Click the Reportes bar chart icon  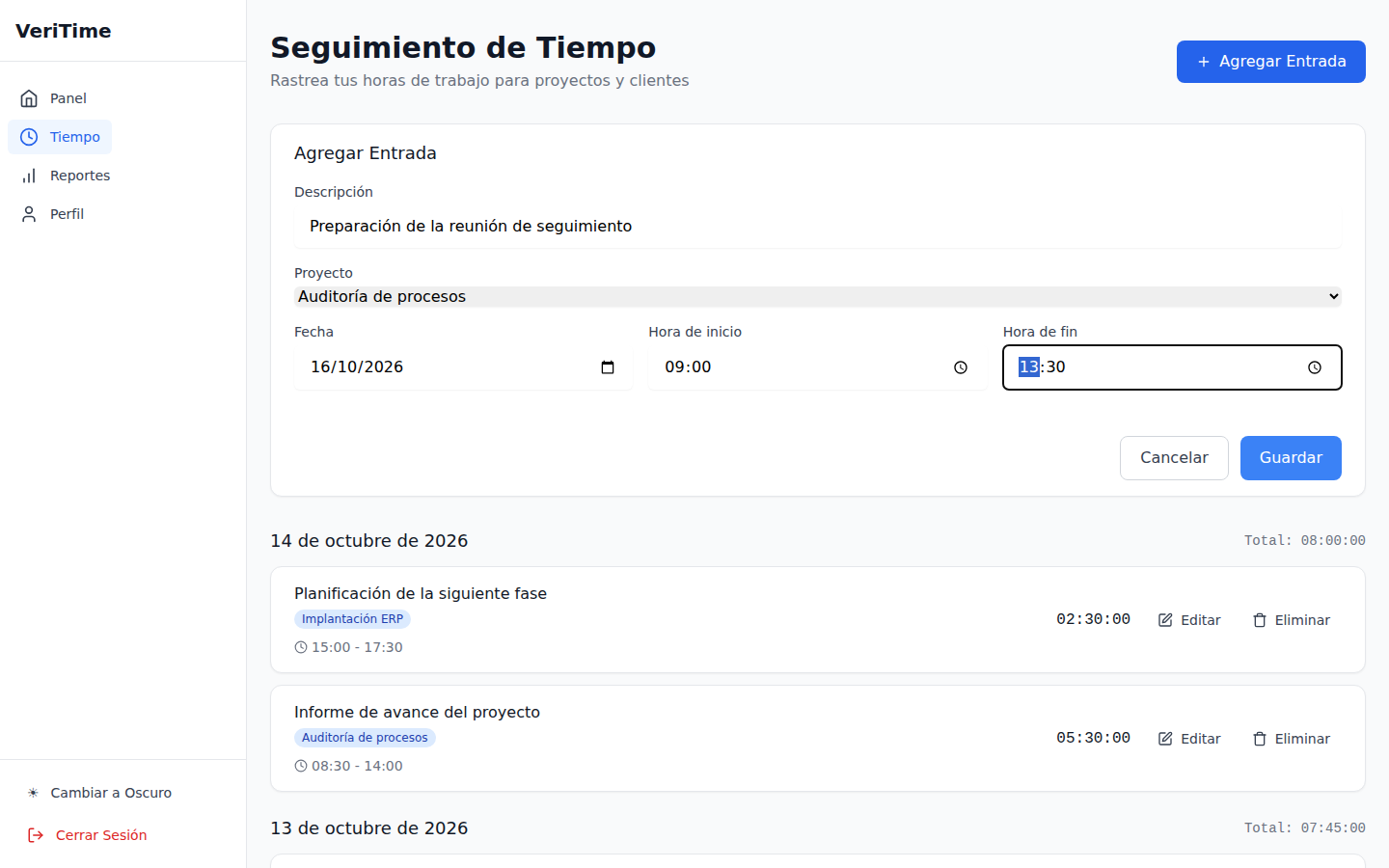pyautogui.click(x=29, y=176)
